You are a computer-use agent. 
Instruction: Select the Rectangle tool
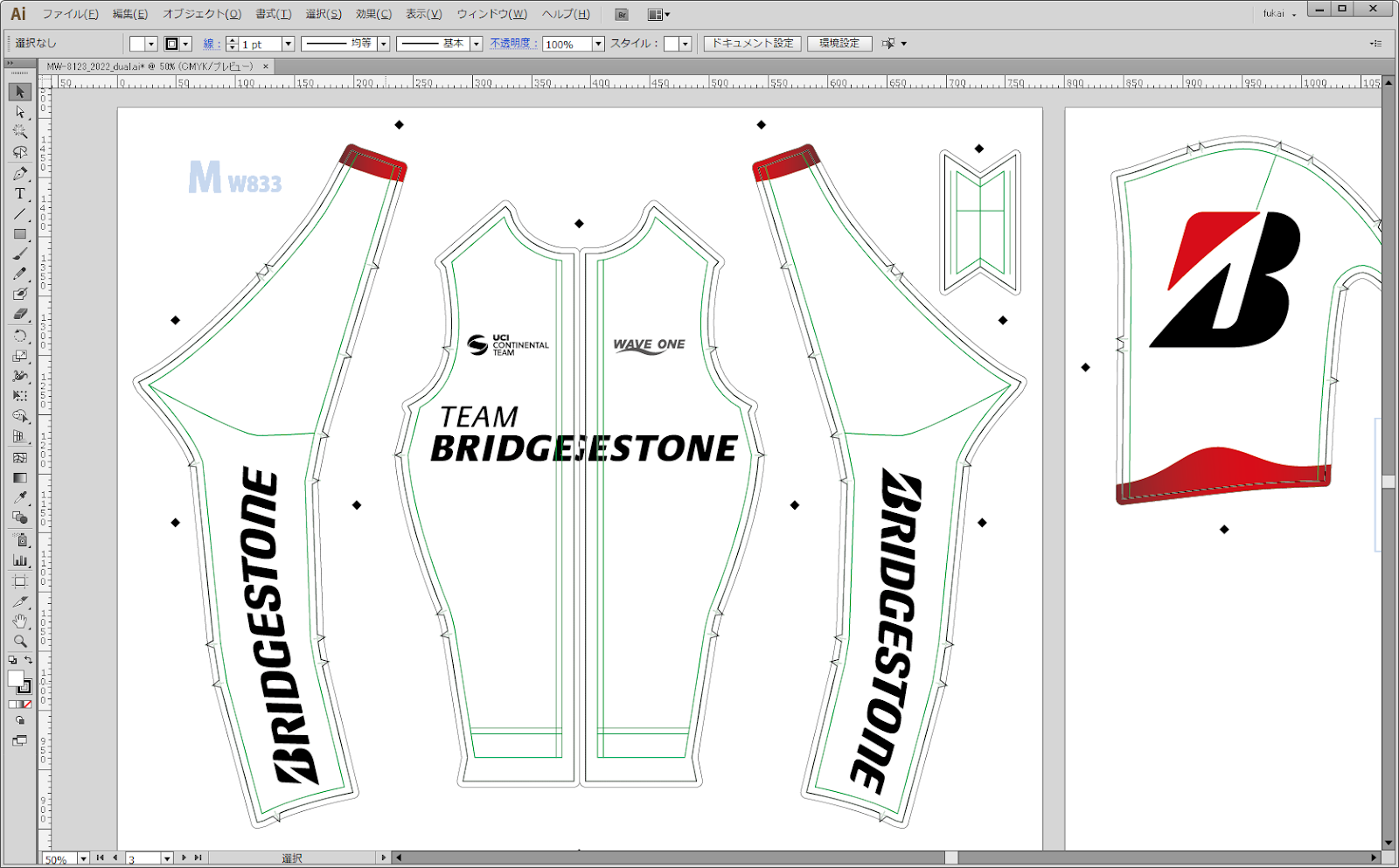(x=20, y=234)
